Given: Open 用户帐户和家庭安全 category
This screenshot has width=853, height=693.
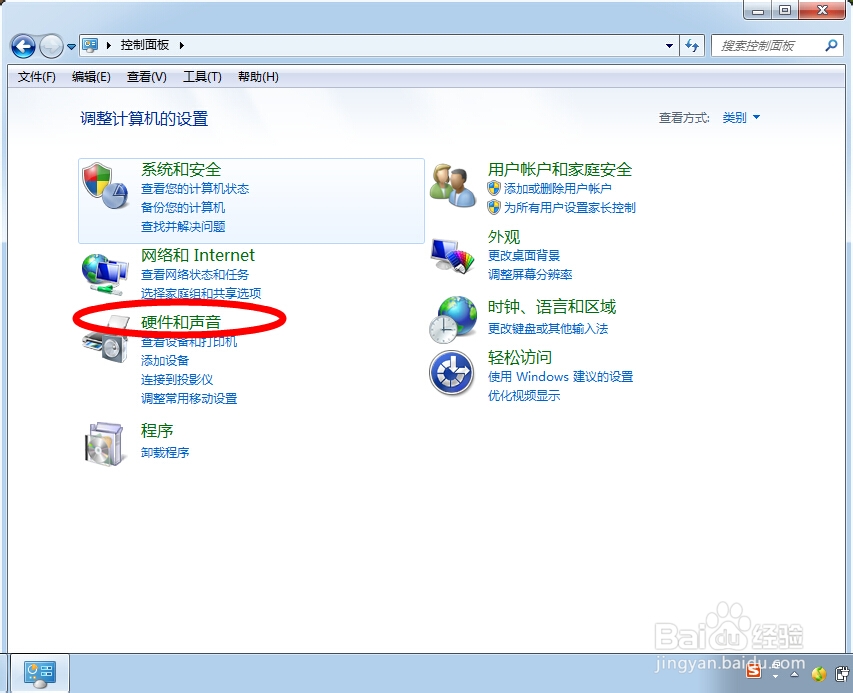Looking at the screenshot, I should tap(560, 169).
